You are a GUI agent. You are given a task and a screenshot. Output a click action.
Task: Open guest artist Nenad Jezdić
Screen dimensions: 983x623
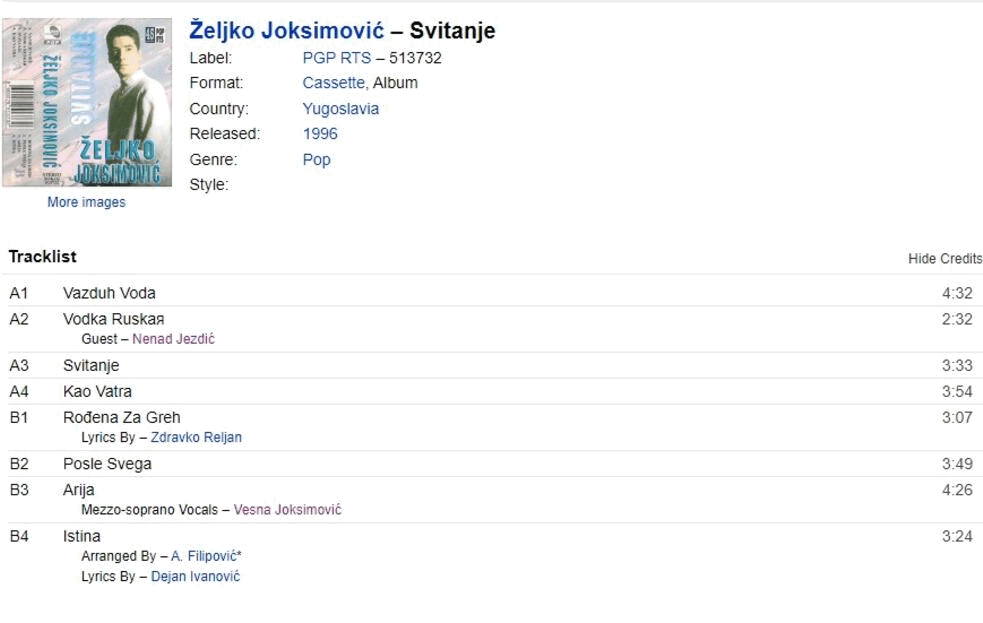(174, 339)
